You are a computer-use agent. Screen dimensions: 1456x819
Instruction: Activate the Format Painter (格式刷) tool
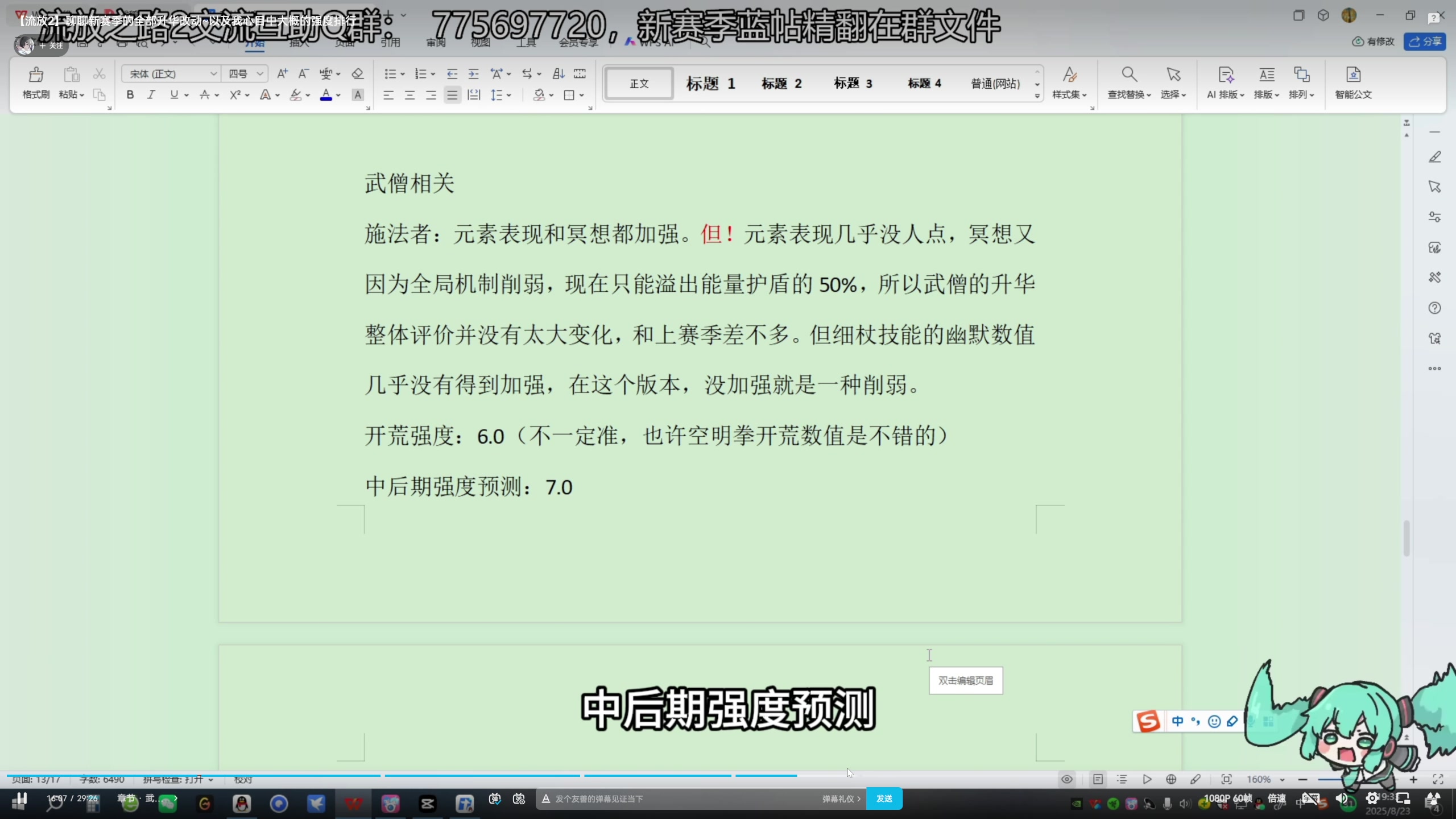click(x=36, y=83)
